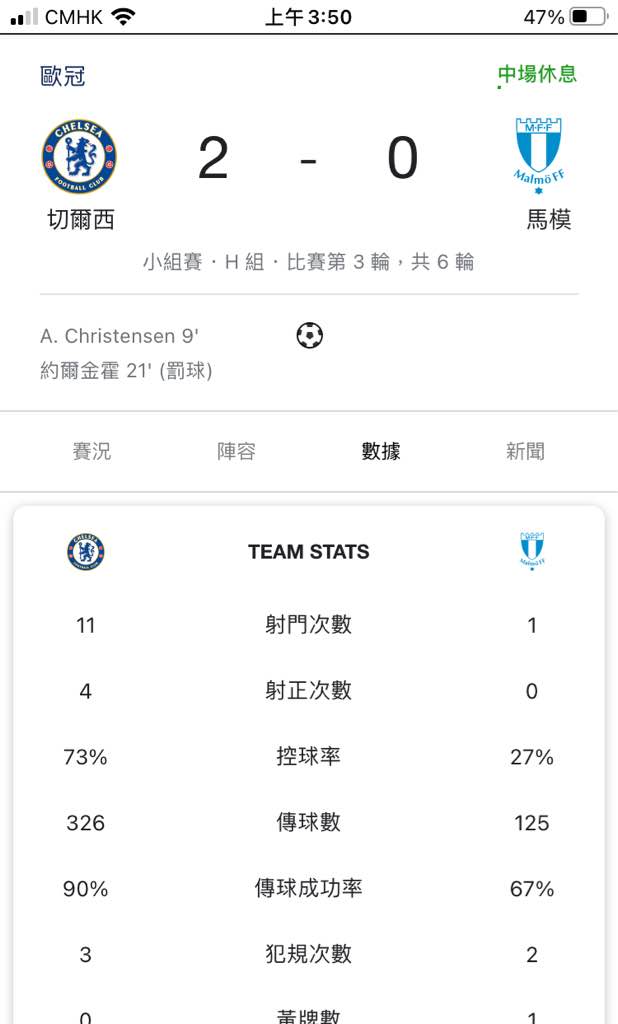Switch to the 賽況 tab

[x=91, y=451]
